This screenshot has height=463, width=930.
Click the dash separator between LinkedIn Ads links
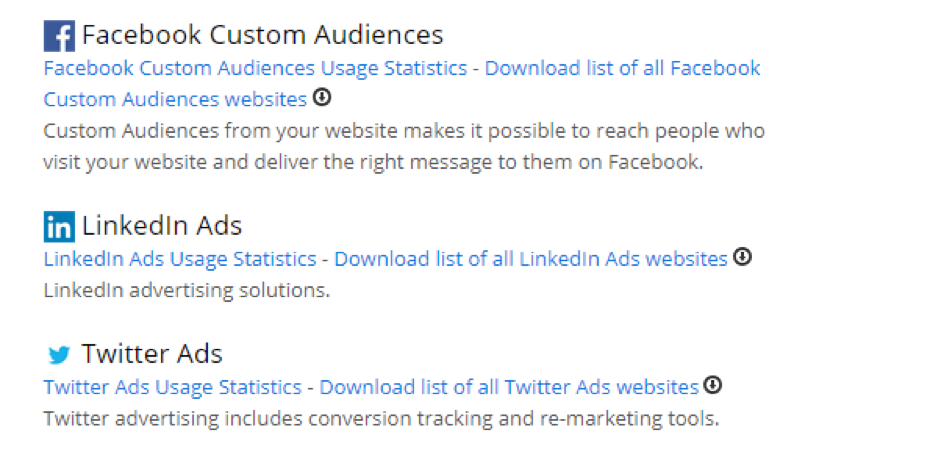coord(325,260)
